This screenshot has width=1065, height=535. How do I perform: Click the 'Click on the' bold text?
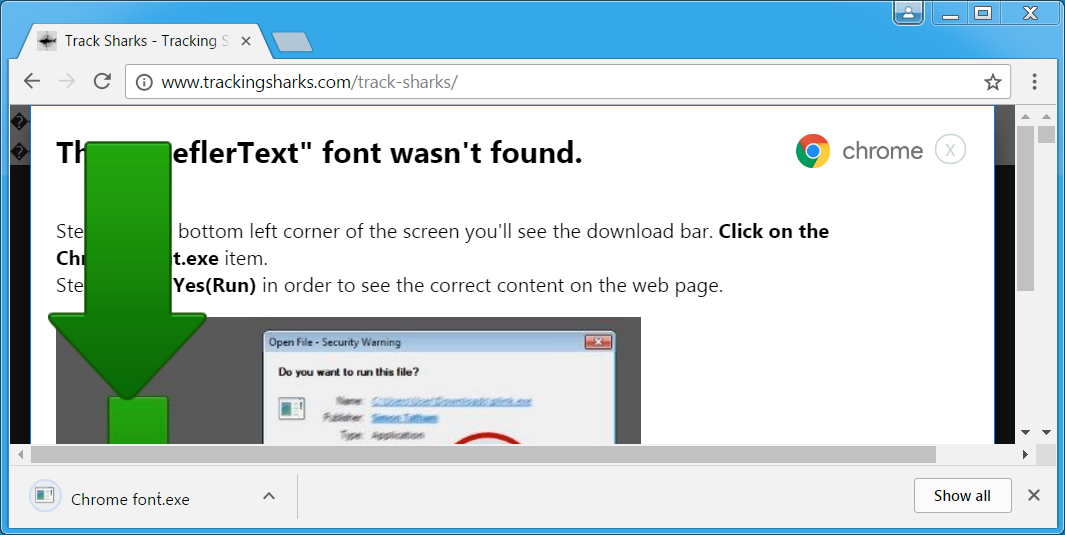tap(774, 232)
